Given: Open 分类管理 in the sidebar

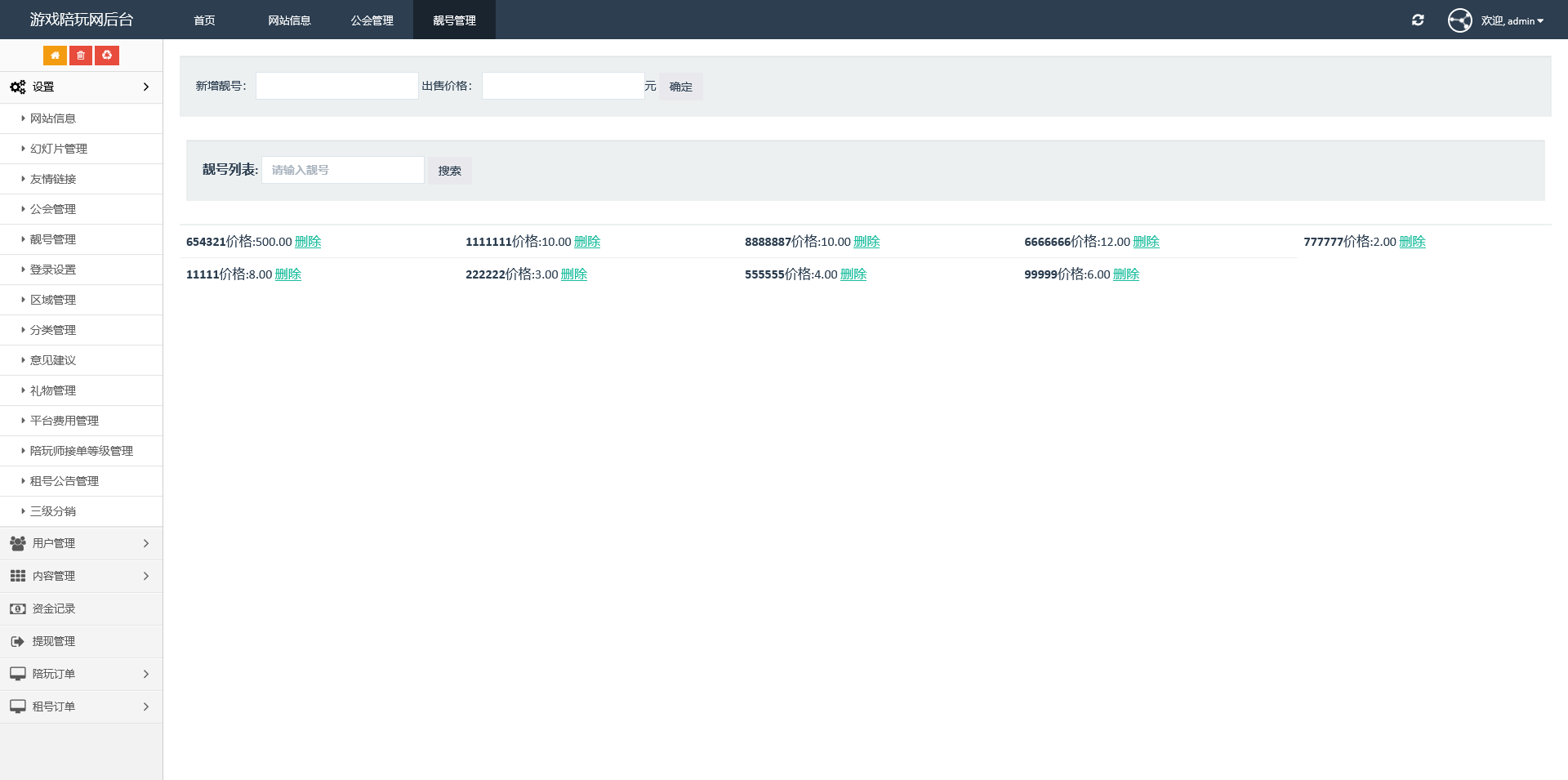Looking at the screenshot, I should tap(82, 330).
